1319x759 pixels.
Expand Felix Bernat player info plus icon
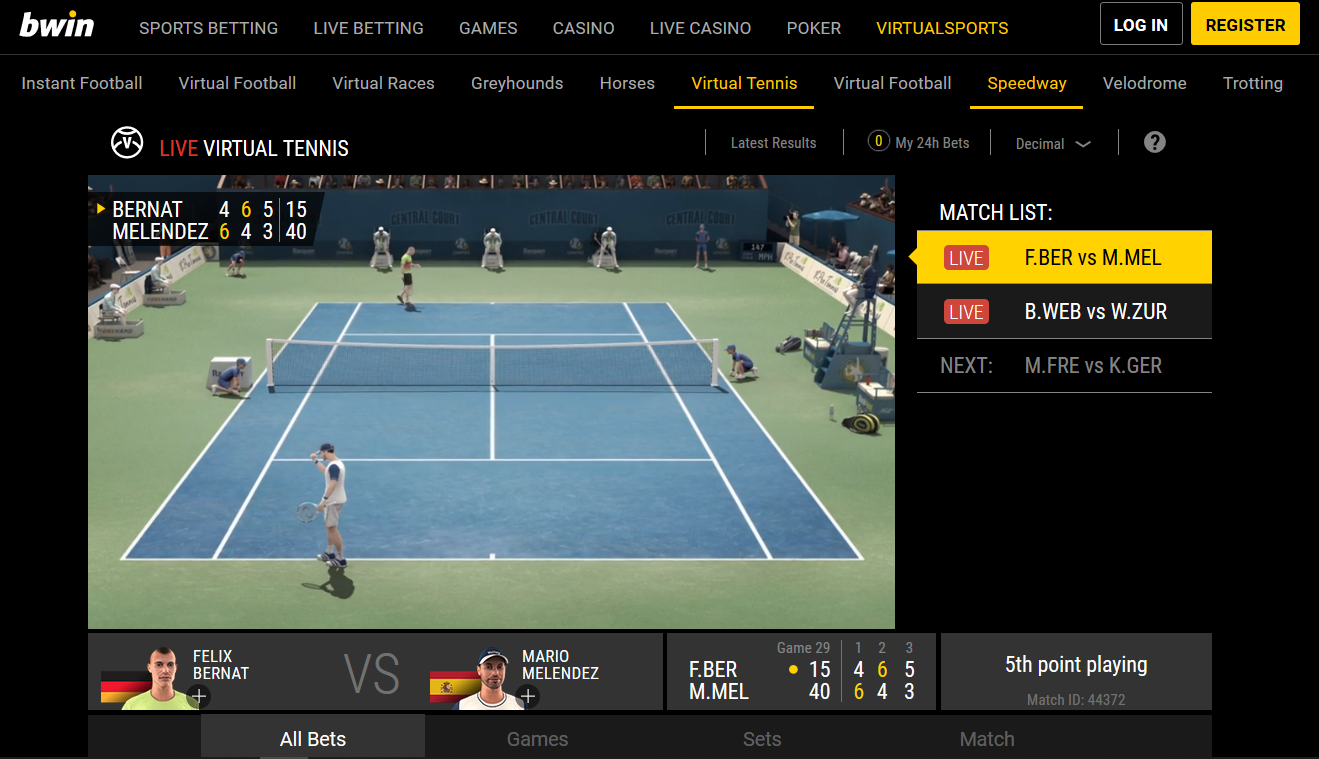198,697
